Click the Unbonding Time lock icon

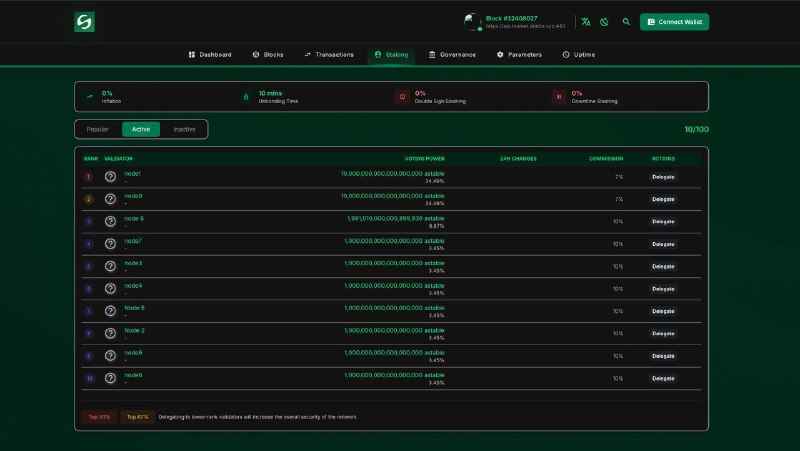(x=245, y=96)
